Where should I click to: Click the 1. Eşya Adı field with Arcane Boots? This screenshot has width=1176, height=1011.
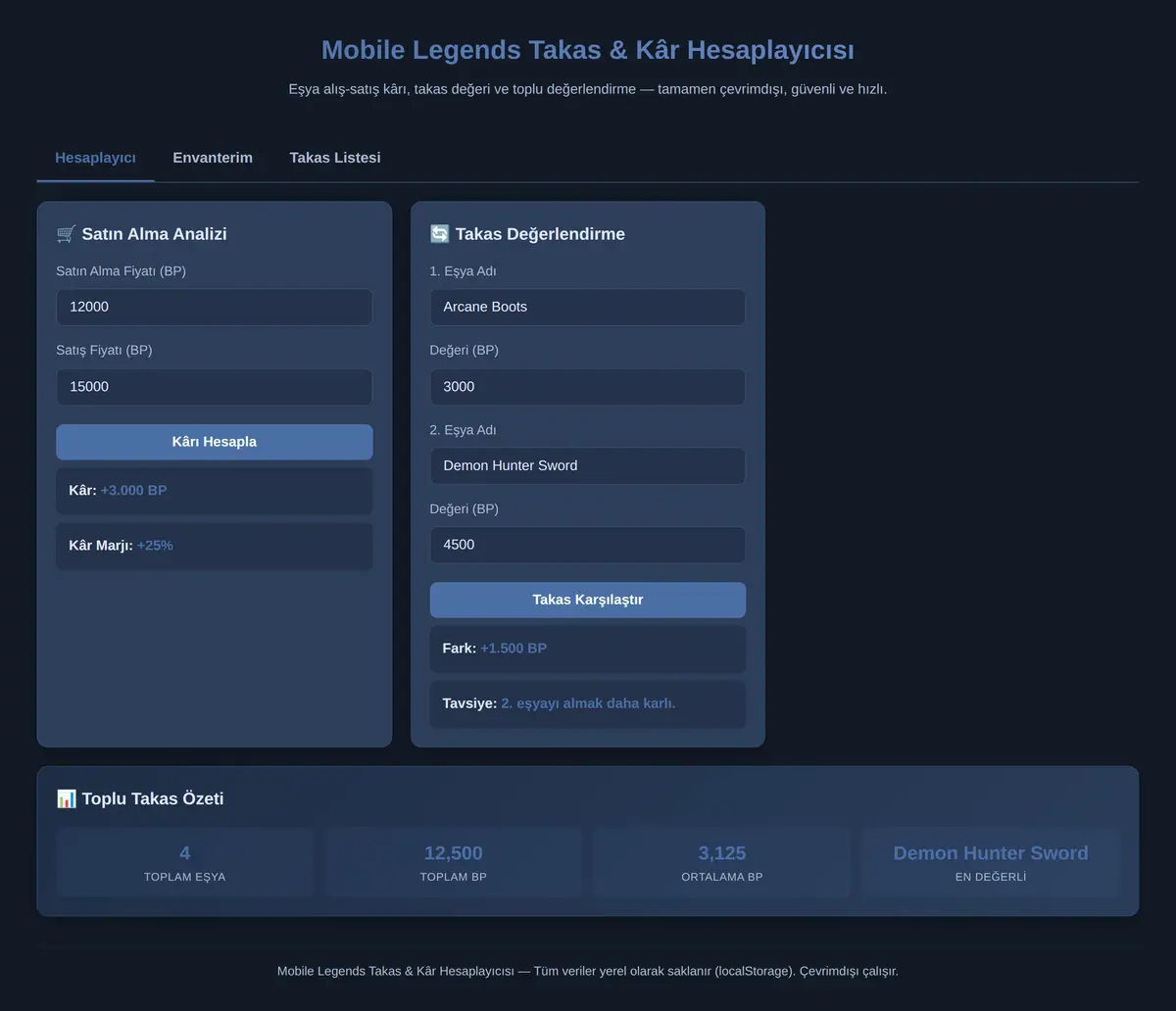[x=588, y=307]
